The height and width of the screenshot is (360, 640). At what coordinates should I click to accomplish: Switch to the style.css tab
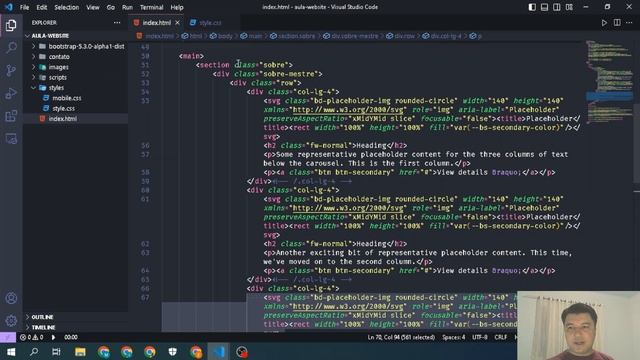click(x=211, y=23)
